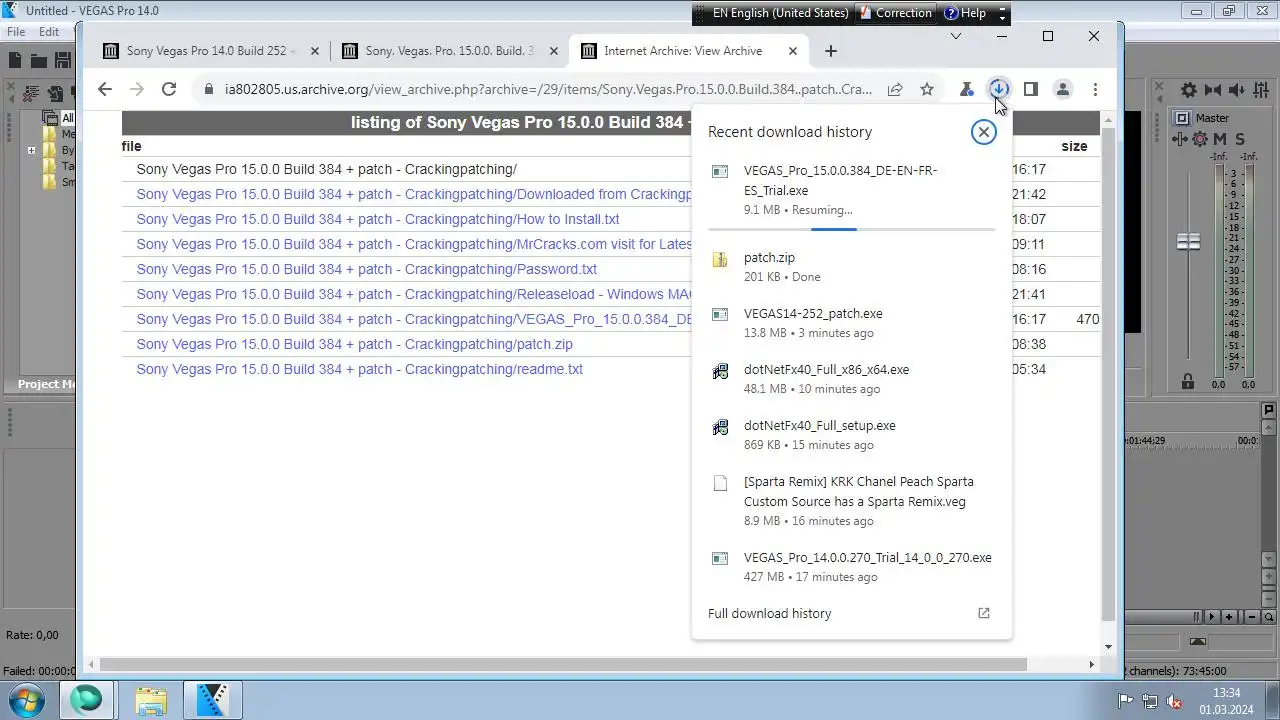The height and width of the screenshot is (720, 1280).
Task: Toggle Master fader lock icon
Action: (1188, 381)
